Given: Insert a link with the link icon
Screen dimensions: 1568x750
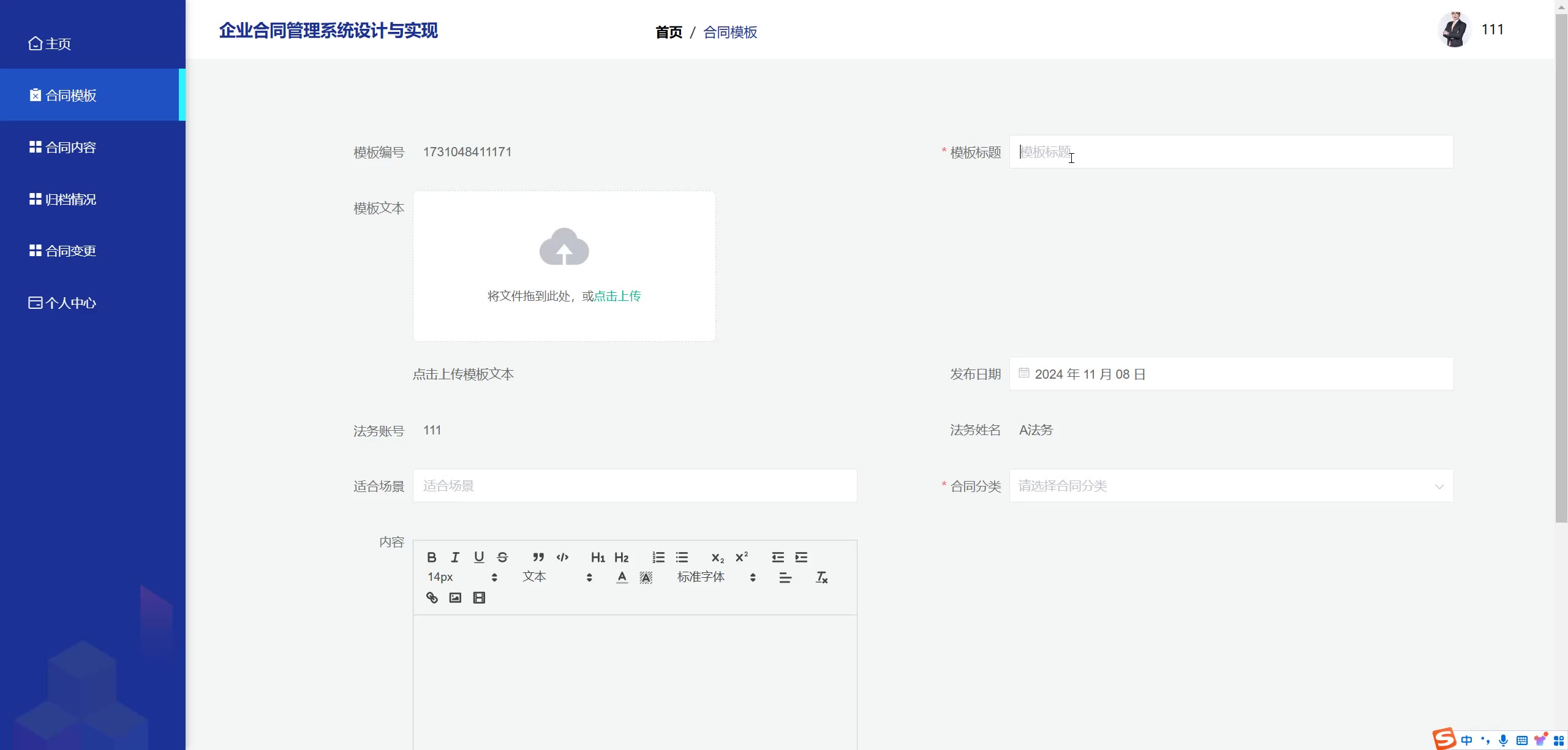Looking at the screenshot, I should (432, 597).
